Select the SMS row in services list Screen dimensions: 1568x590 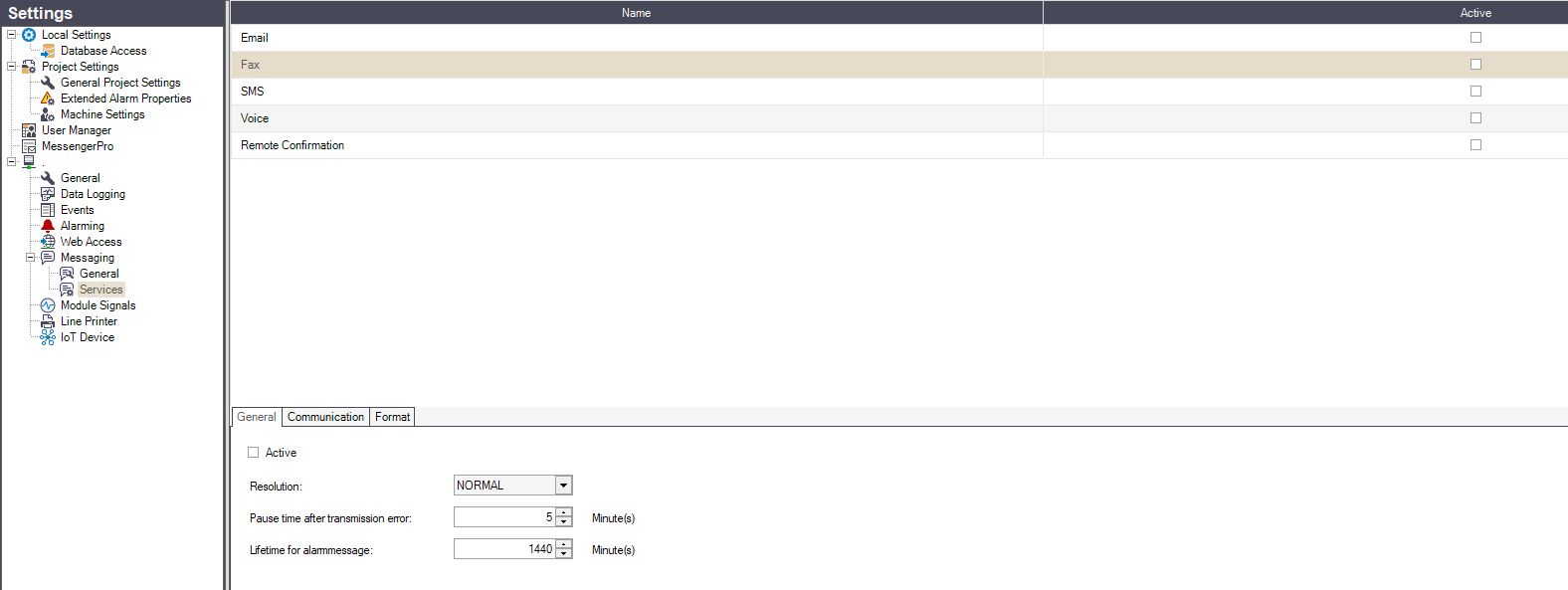tap(899, 92)
